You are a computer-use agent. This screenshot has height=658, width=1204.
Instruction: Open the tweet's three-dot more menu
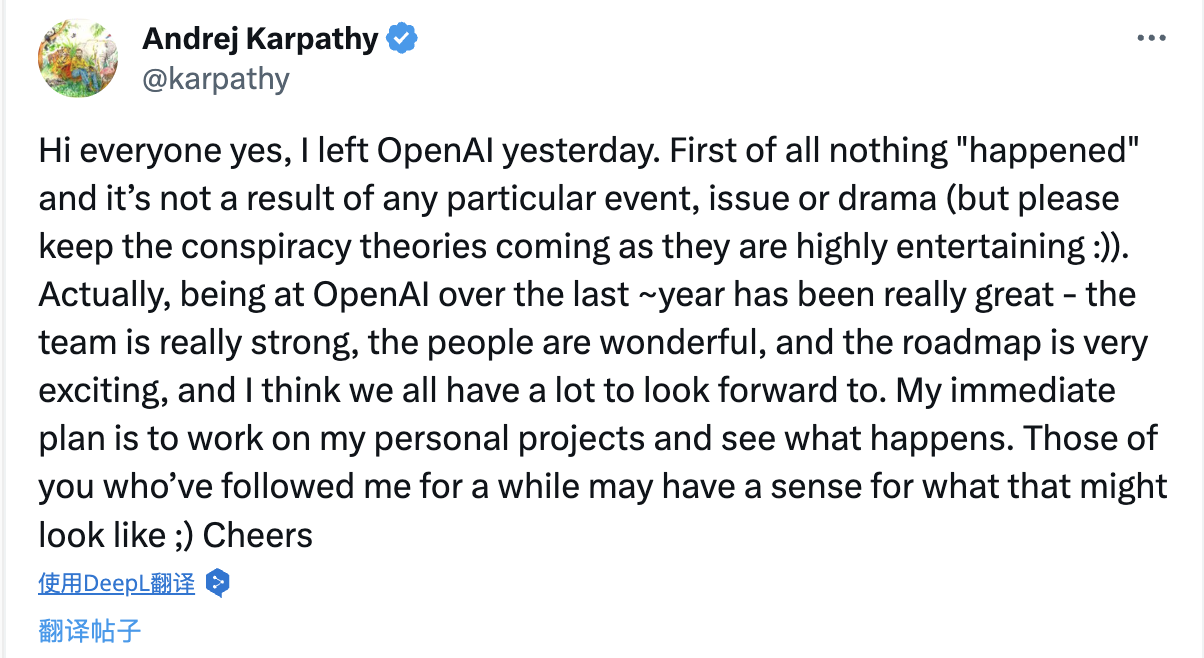click(1152, 38)
